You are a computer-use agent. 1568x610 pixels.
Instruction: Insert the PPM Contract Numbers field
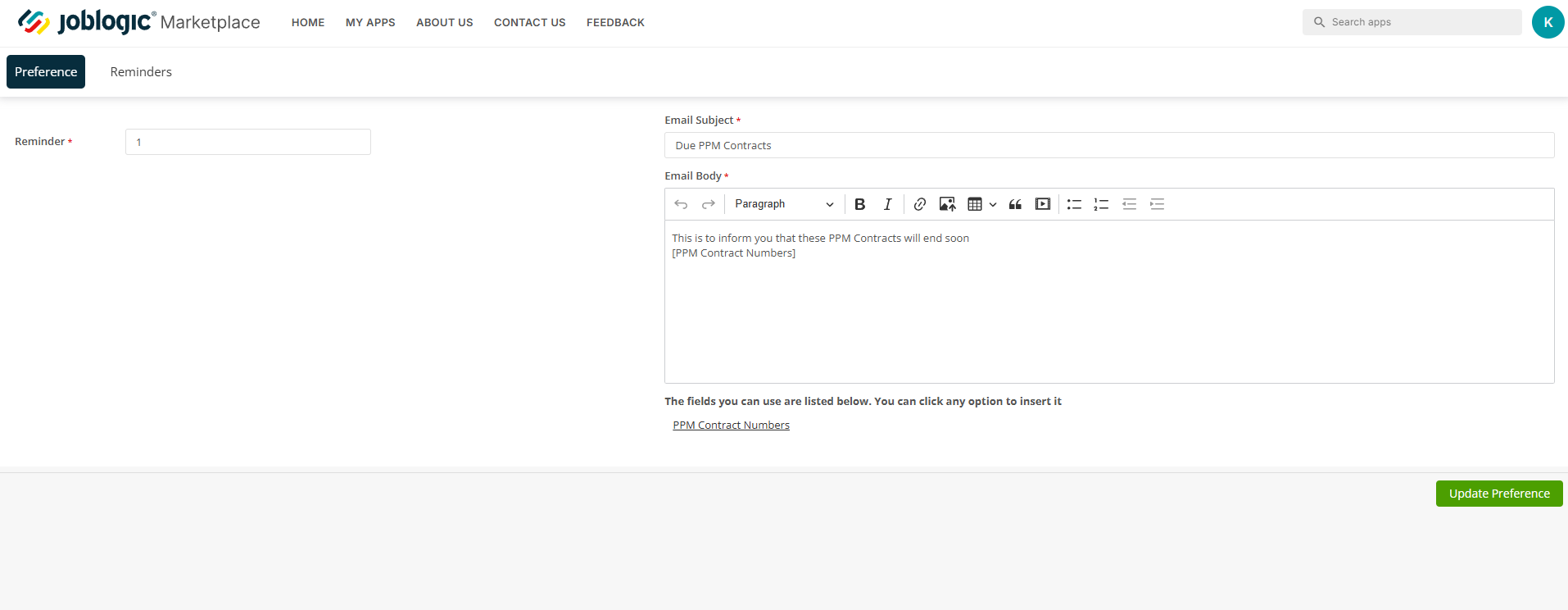[x=731, y=425]
